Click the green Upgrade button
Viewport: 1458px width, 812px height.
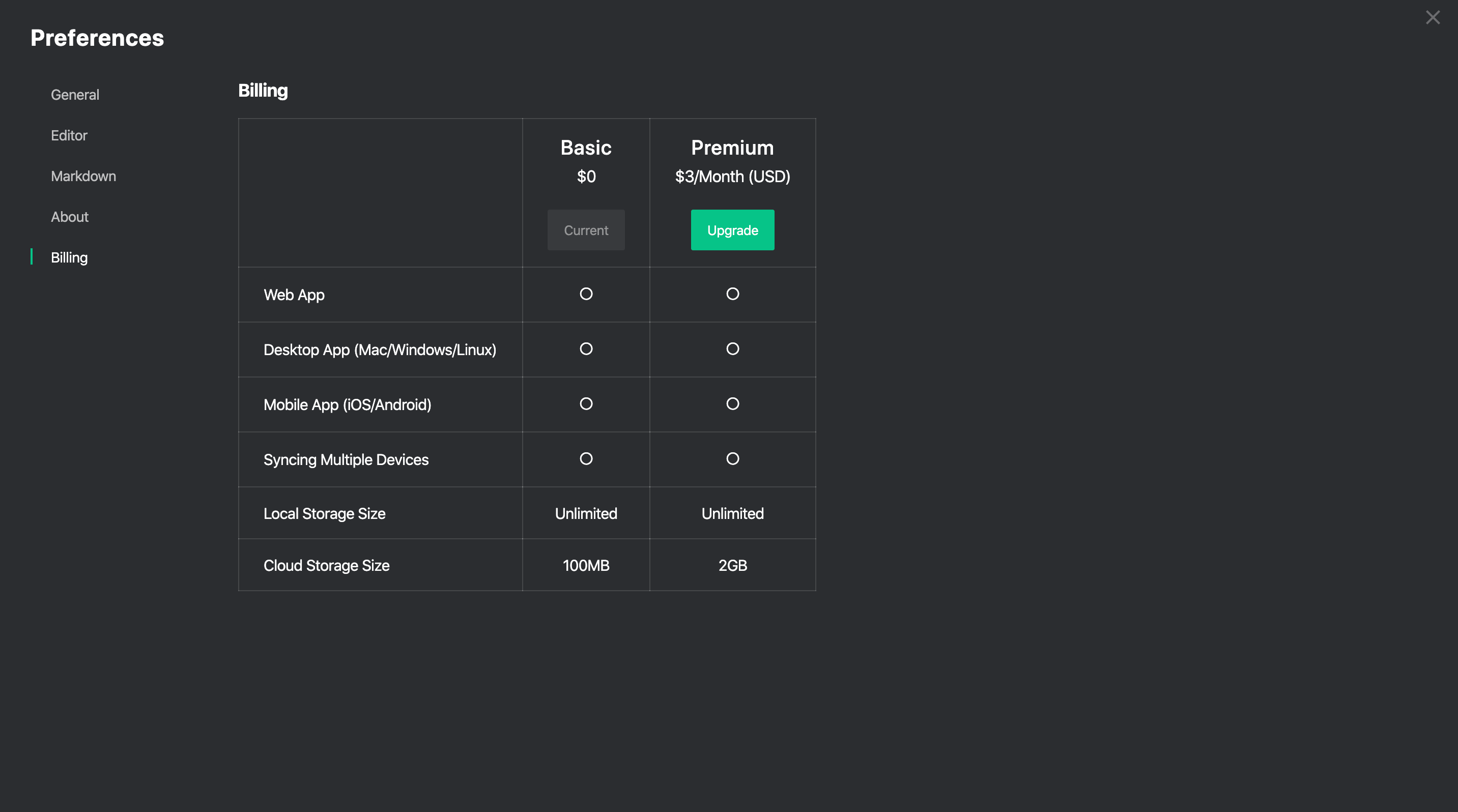click(732, 230)
